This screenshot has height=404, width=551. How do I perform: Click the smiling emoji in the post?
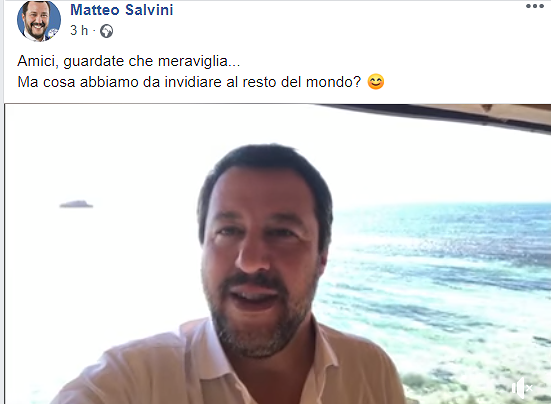(376, 82)
